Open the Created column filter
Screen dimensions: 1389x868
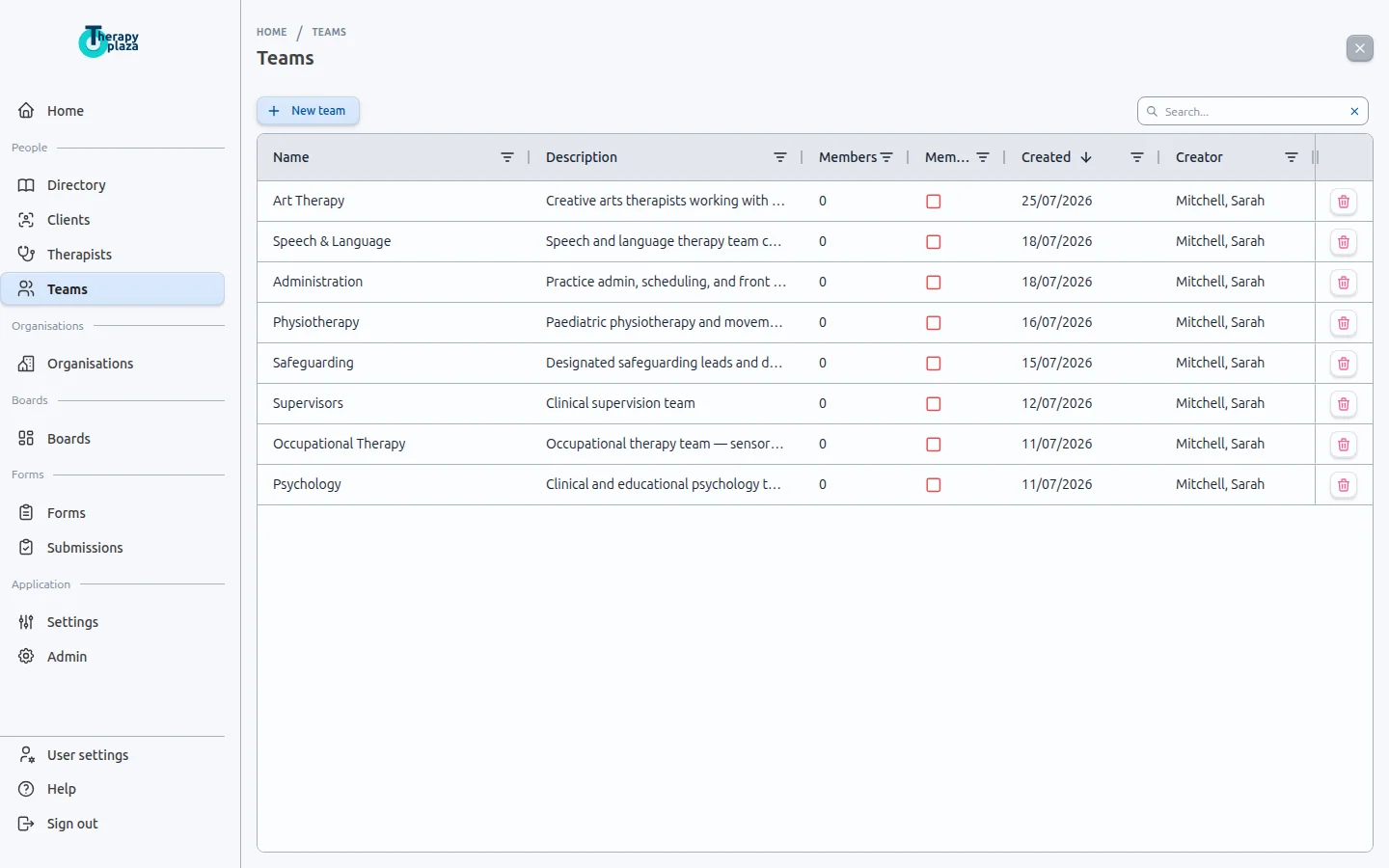click(x=1137, y=157)
